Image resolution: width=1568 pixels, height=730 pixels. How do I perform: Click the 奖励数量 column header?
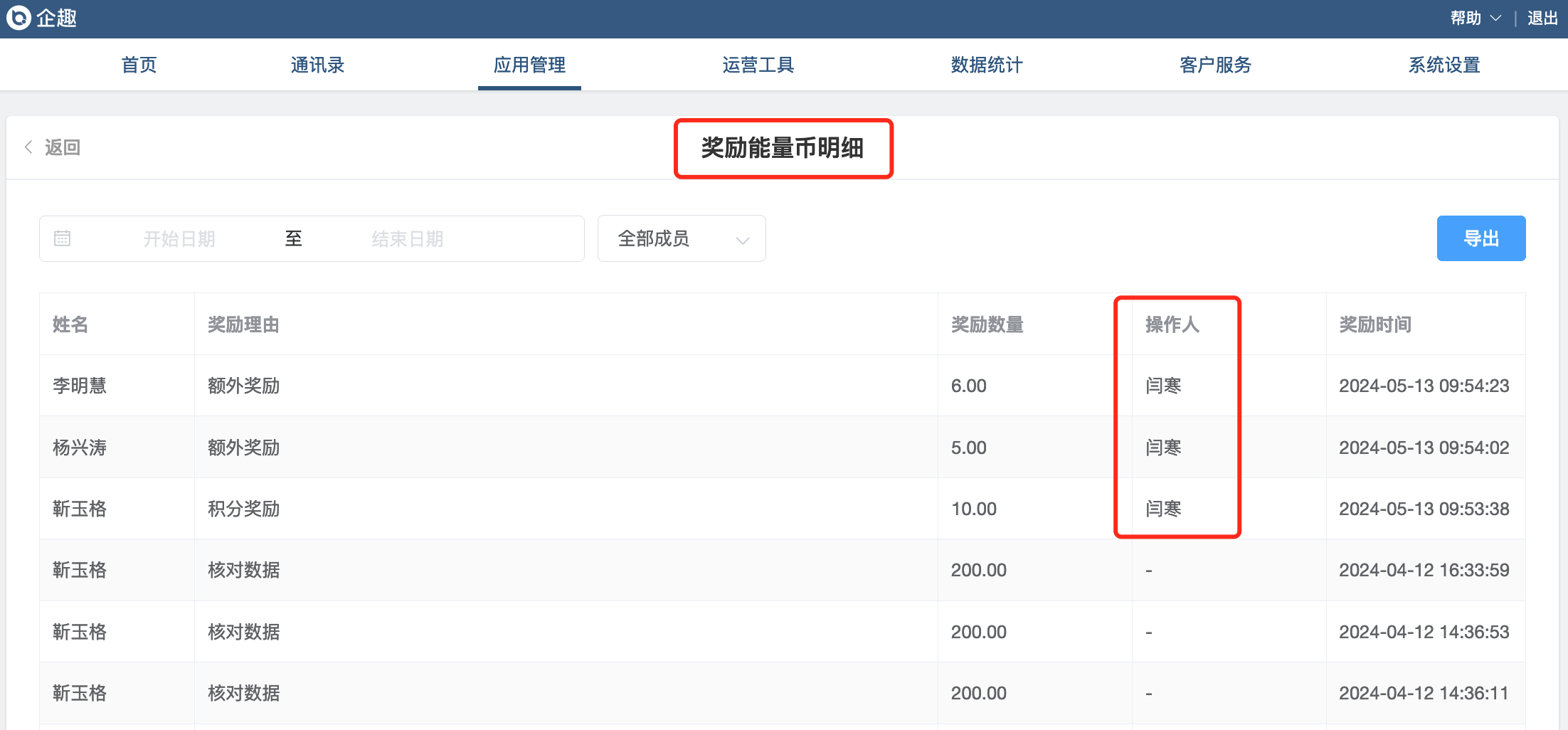(x=987, y=325)
